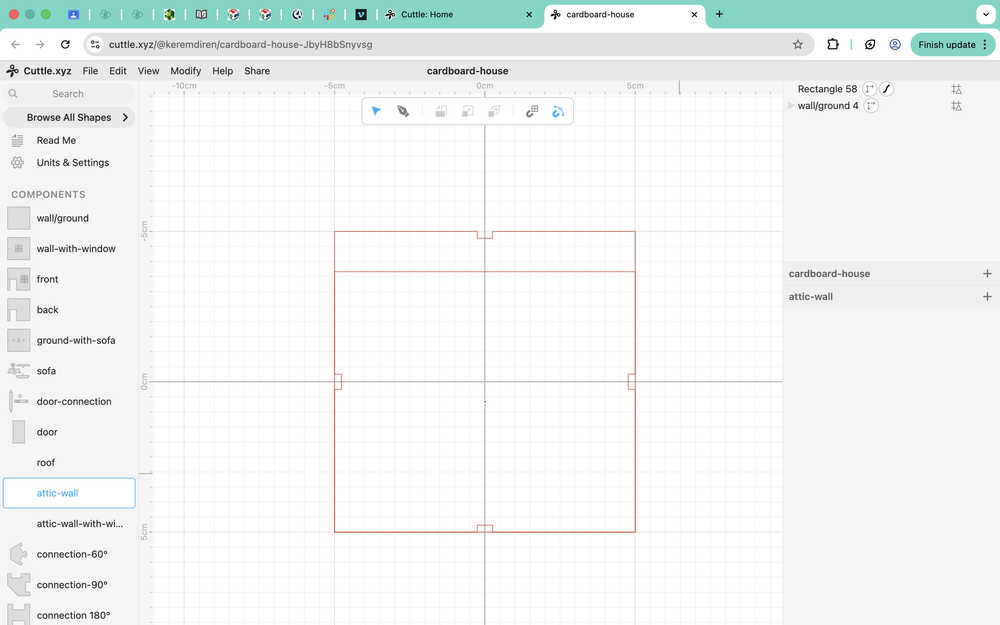Open Browse All Shapes chevron
Screen dimensions: 1000x625
(x=125, y=117)
